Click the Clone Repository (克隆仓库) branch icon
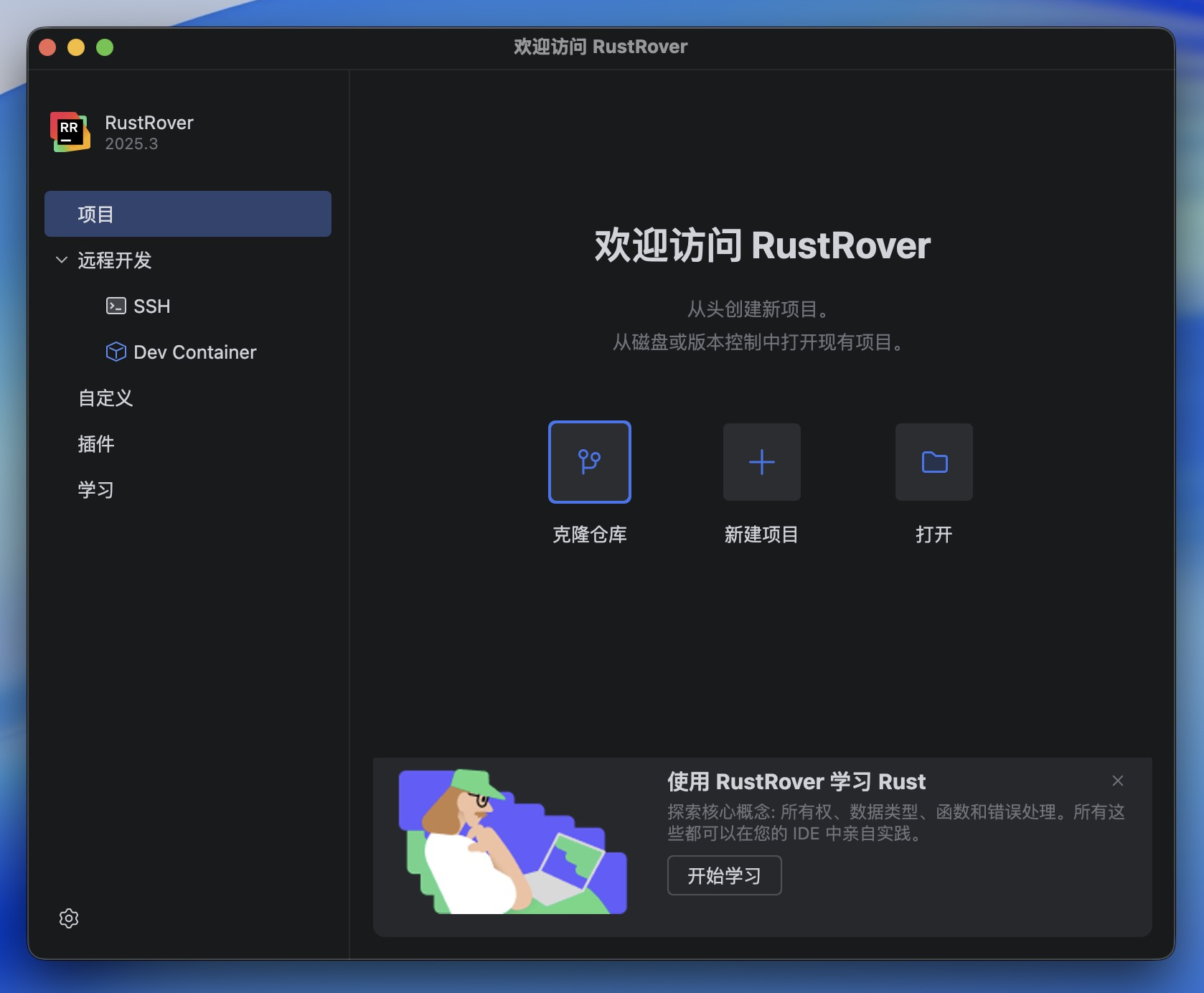This screenshot has width=1204, height=993. pyautogui.click(x=590, y=462)
